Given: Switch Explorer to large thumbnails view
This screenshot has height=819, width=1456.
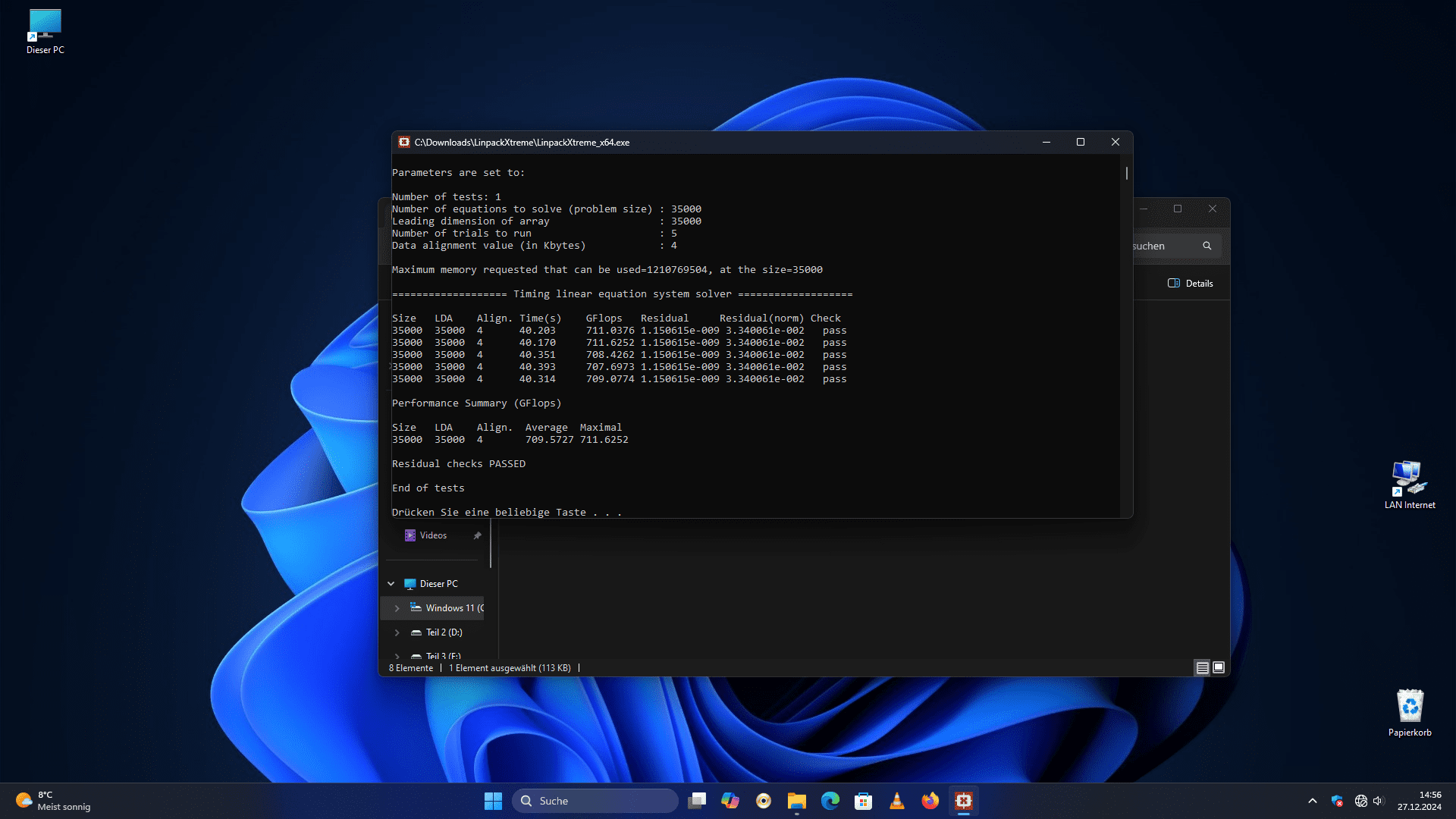Looking at the screenshot, I should click(1219, 668).
